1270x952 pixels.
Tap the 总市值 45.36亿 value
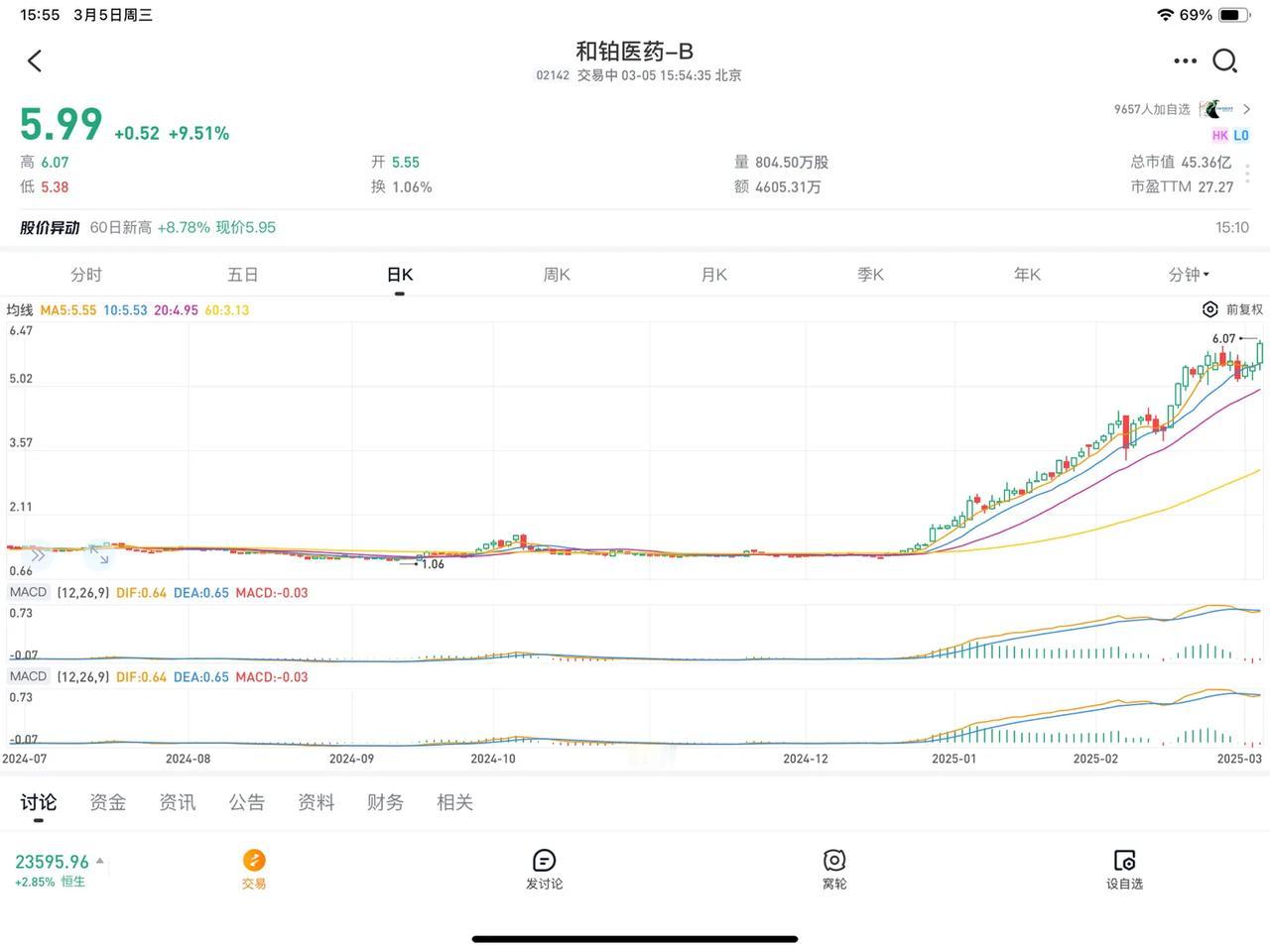coord(1181,162)
